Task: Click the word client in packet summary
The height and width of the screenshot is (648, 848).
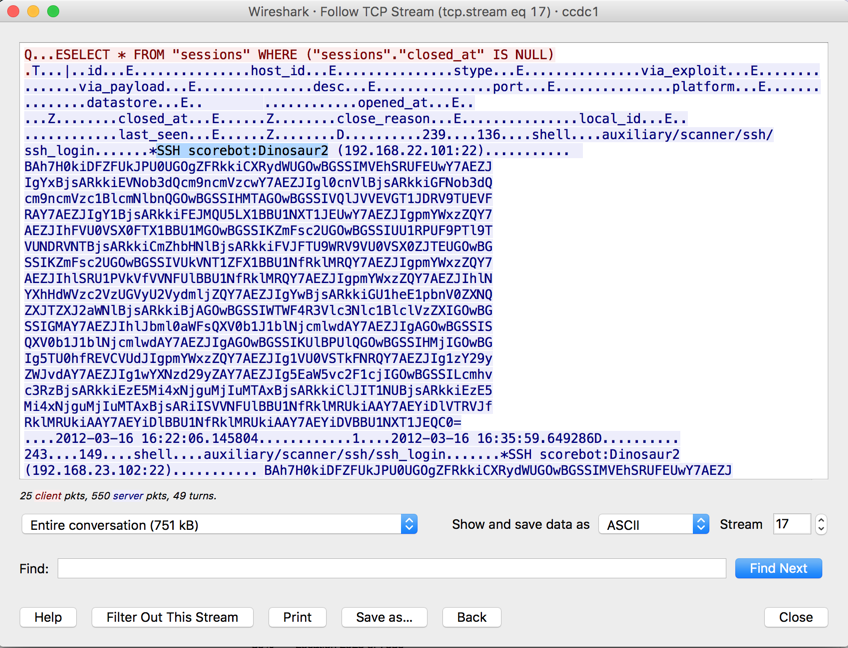Action: (x=48, y=495)
